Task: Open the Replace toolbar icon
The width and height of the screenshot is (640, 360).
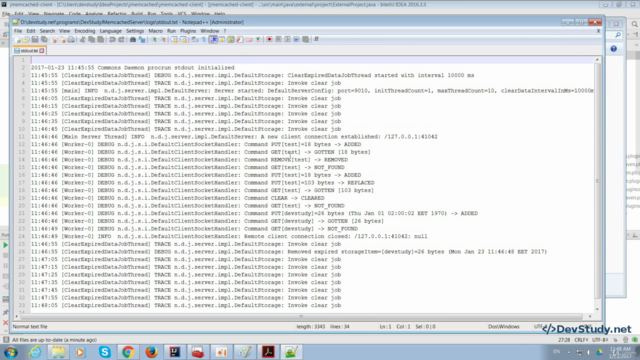Action: coord(142,39)
